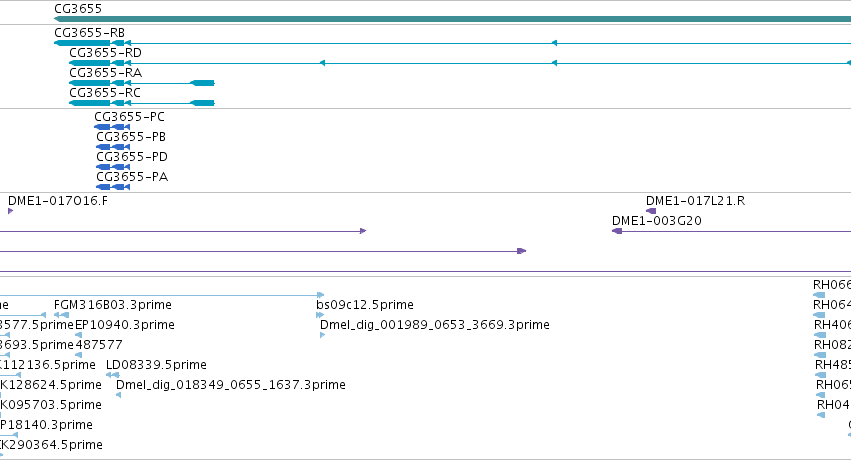Viewport: 851px width, 460px height.
Task: Open the CG3655-PC protein label
Action: [129, 117]
